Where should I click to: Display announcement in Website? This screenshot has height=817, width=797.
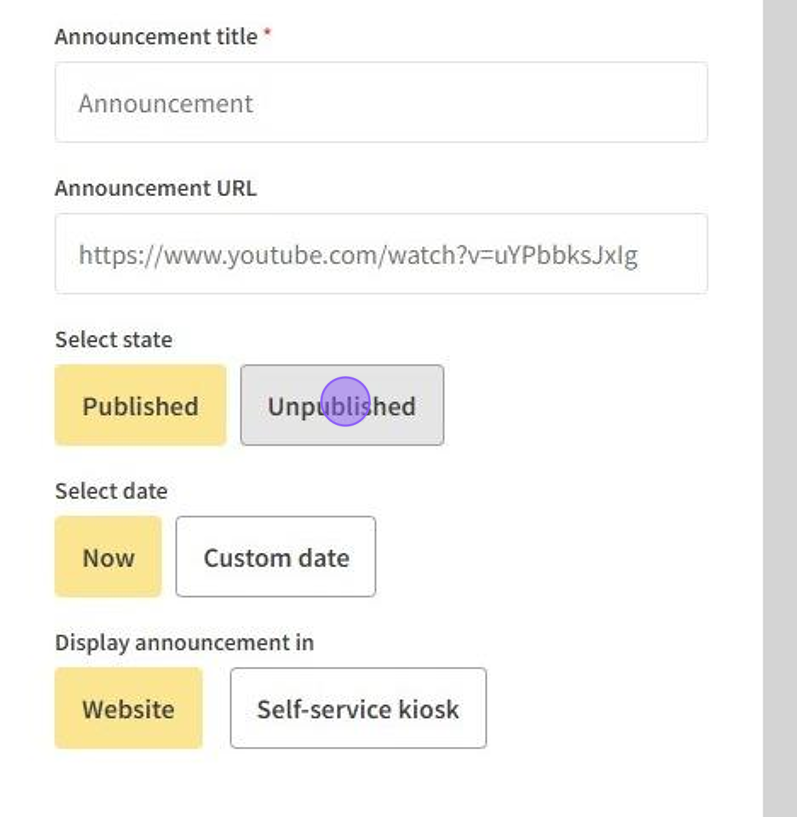click(x=128, y=708)
